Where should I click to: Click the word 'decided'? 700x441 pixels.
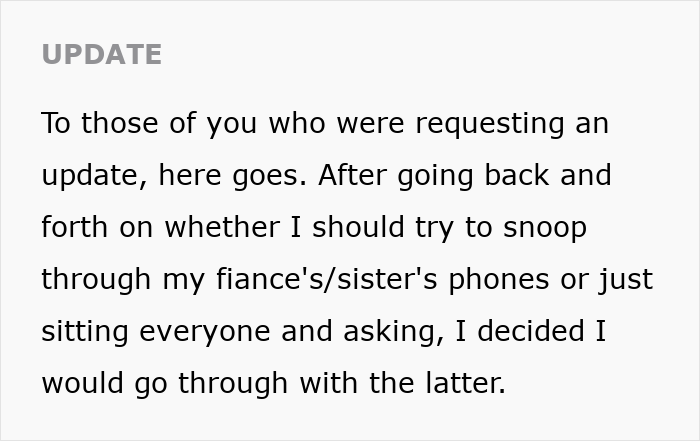pyautogui.click(x=531, y=330)
